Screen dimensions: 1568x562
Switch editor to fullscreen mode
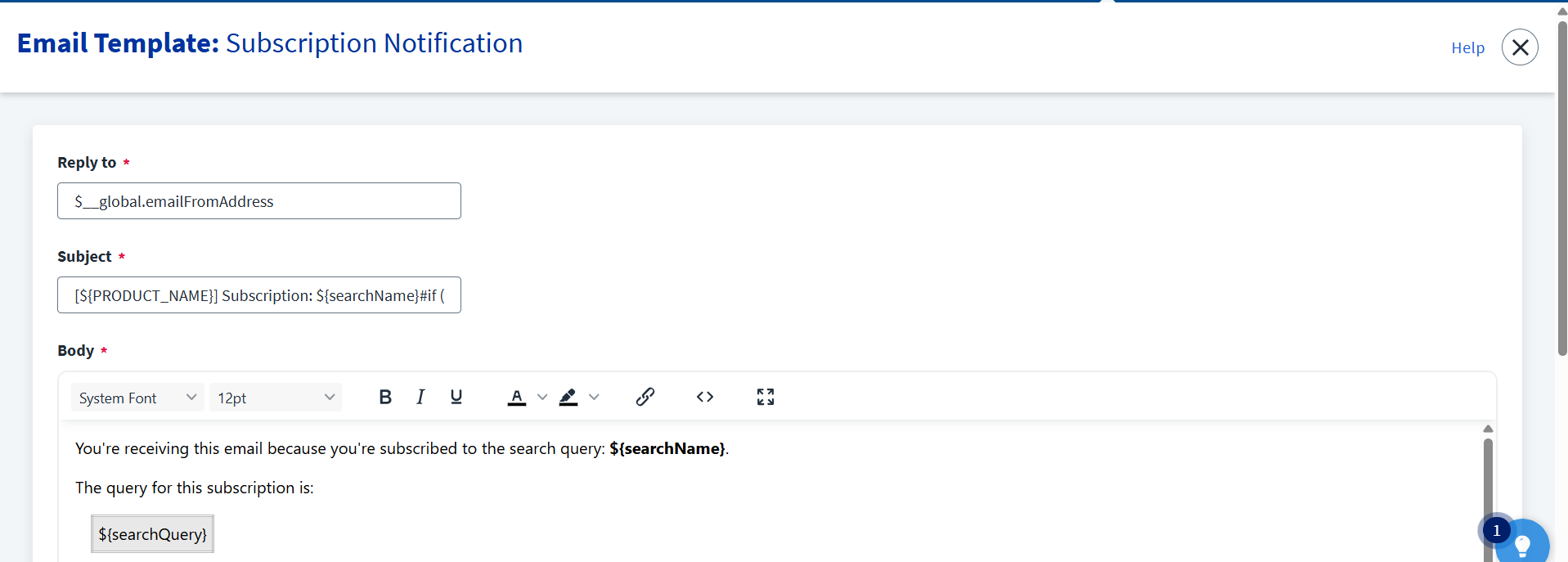pyautogui.click(x=766, y=398)
